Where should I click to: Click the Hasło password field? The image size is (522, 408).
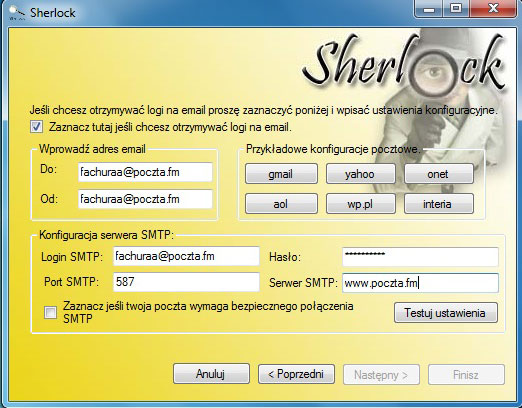tap(420, 256)
